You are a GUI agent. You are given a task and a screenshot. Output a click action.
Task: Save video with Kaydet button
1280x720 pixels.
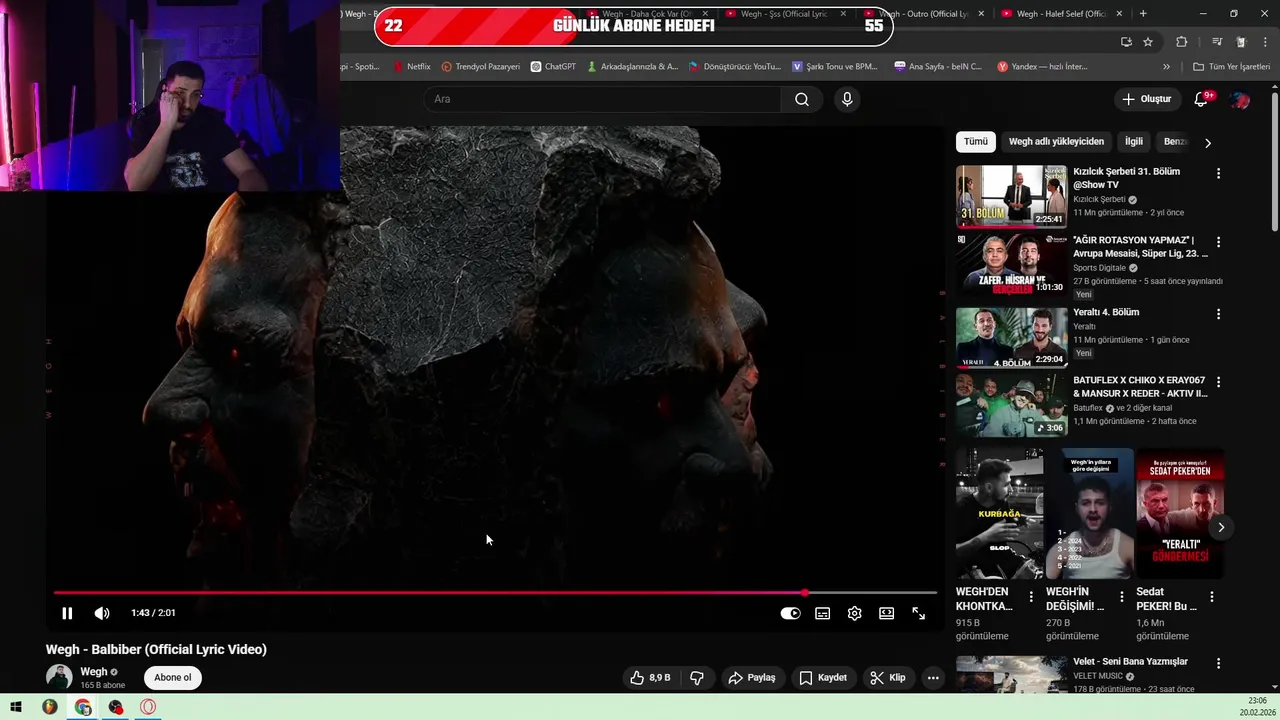click(x=823, y=678)
